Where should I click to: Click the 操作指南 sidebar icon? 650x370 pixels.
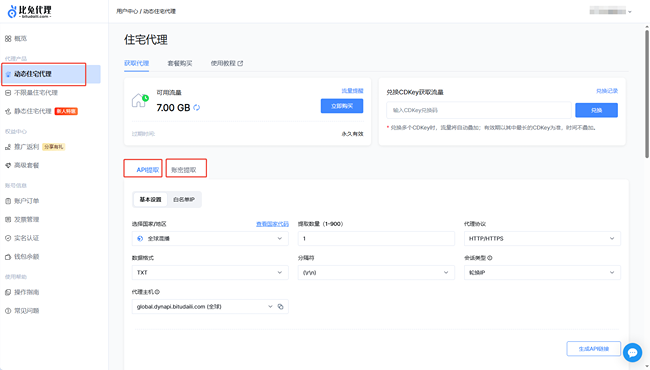(x=8, y=293)
